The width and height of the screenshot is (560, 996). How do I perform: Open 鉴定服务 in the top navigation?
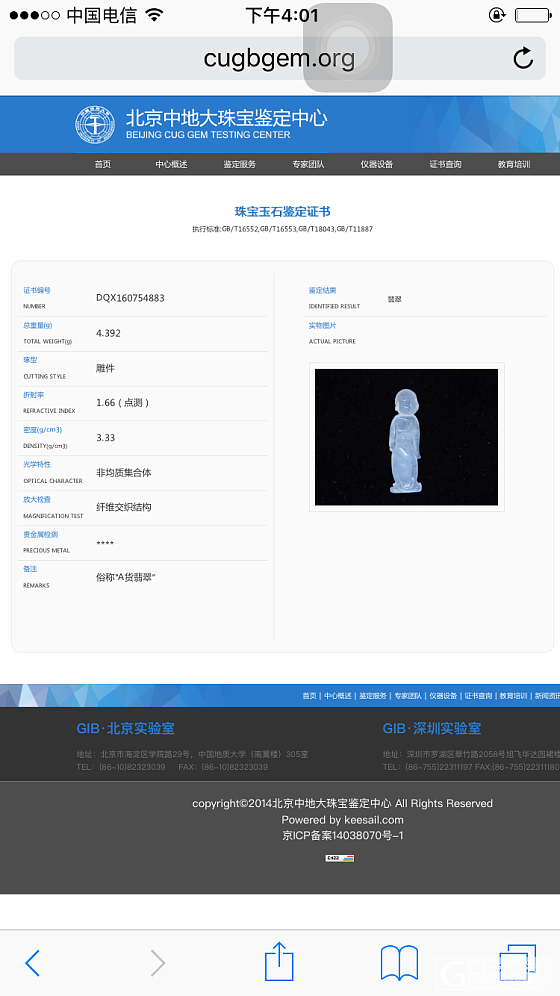click(239, 164)
